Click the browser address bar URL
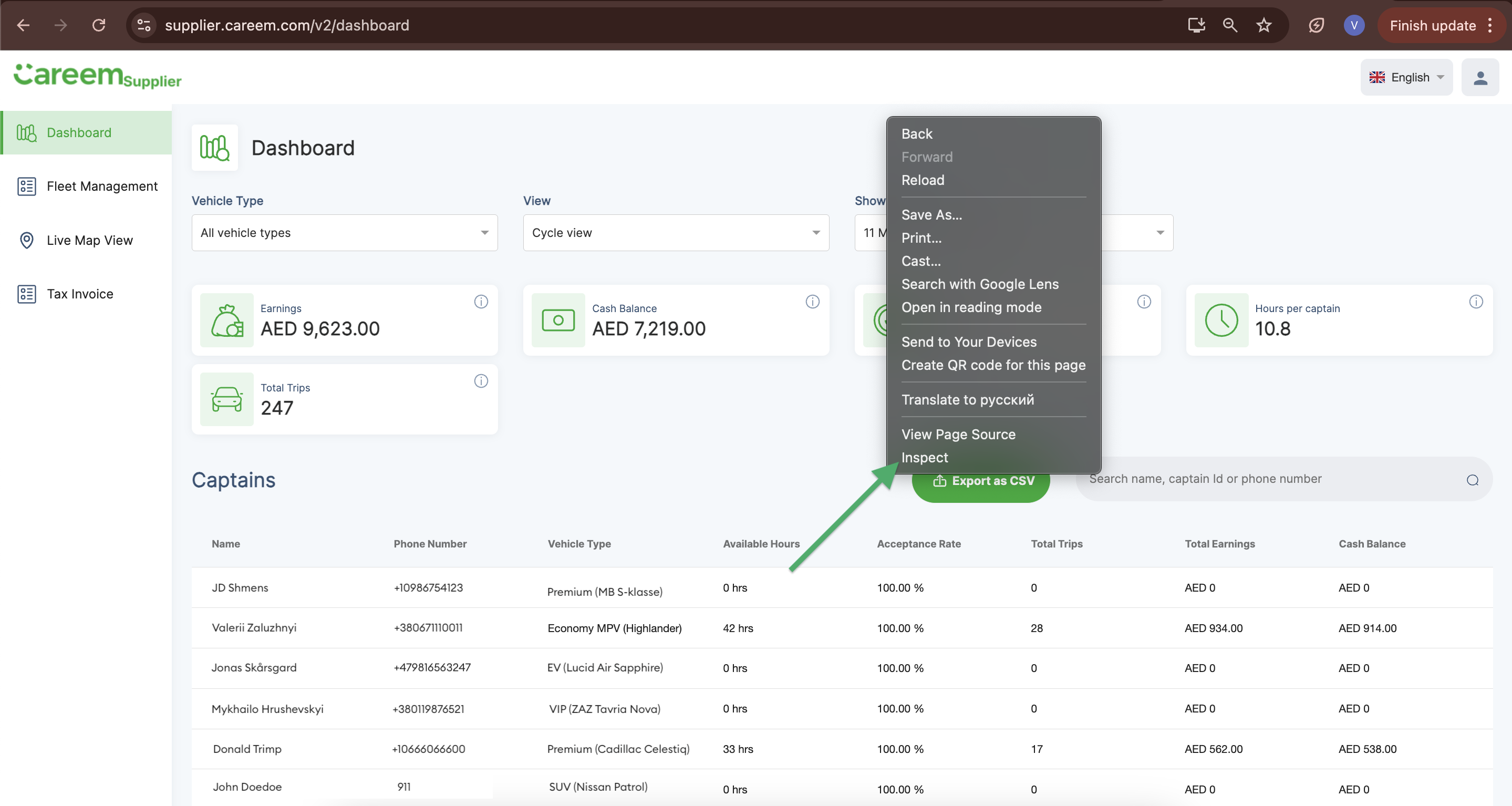This screenshot has width=1512, height=806. 287,25
